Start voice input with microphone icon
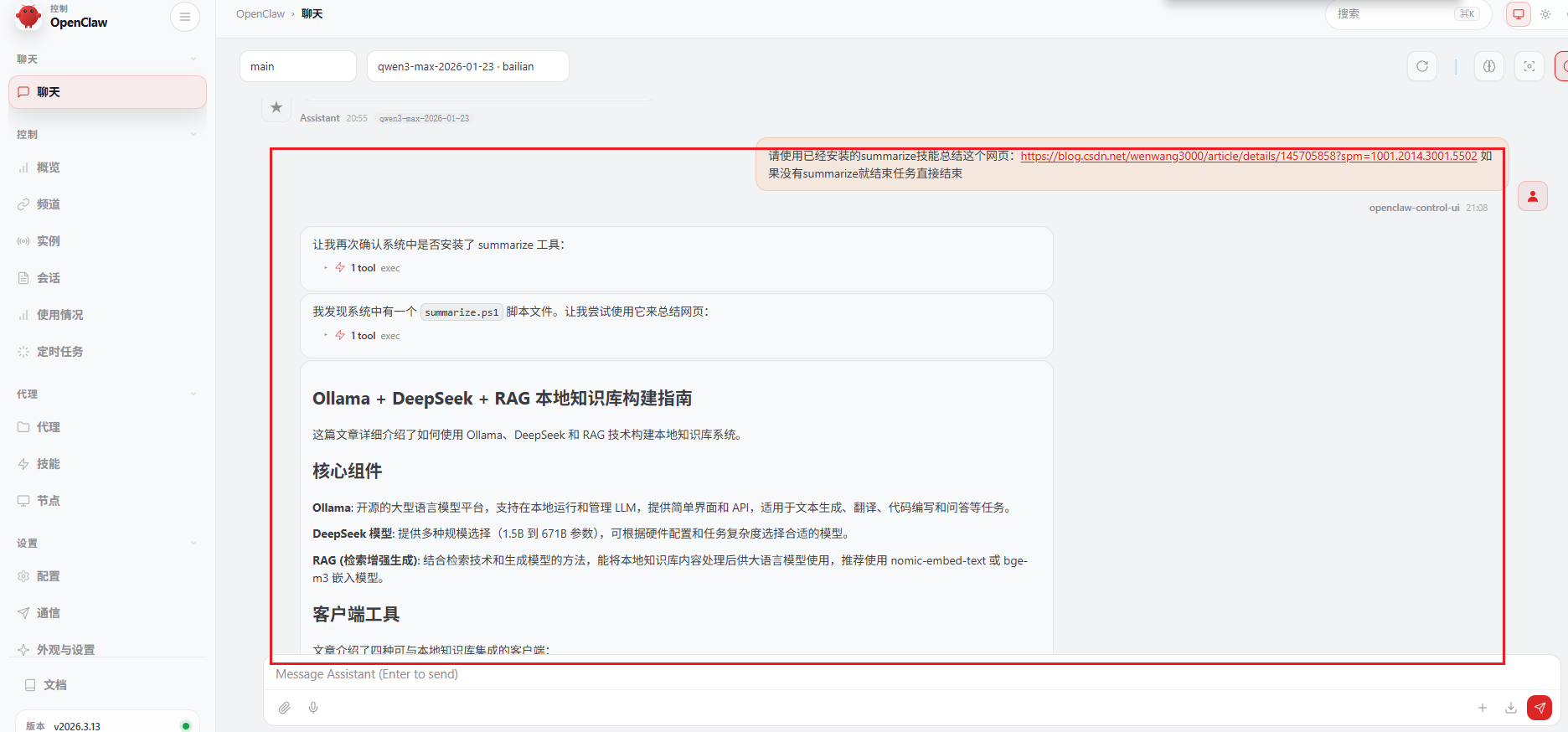The image size is (1568, 732). (x=313, y=708)
